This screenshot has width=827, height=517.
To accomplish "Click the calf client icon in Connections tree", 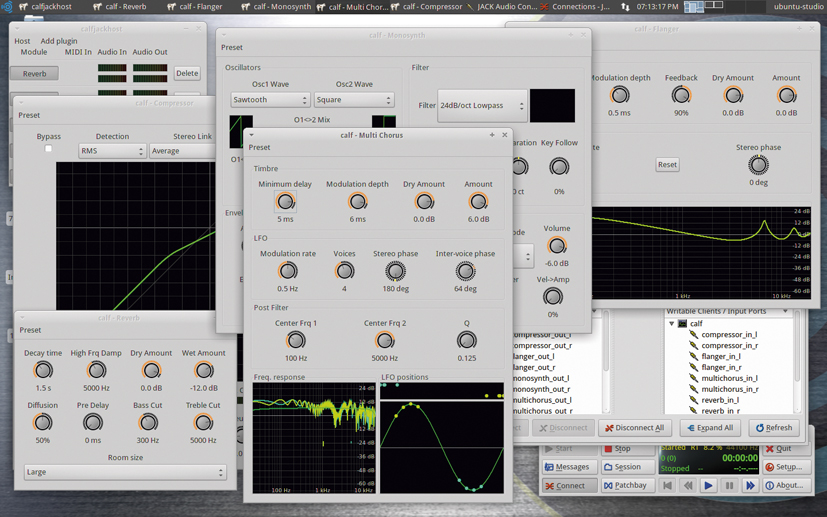I will [x=682, y=323].
